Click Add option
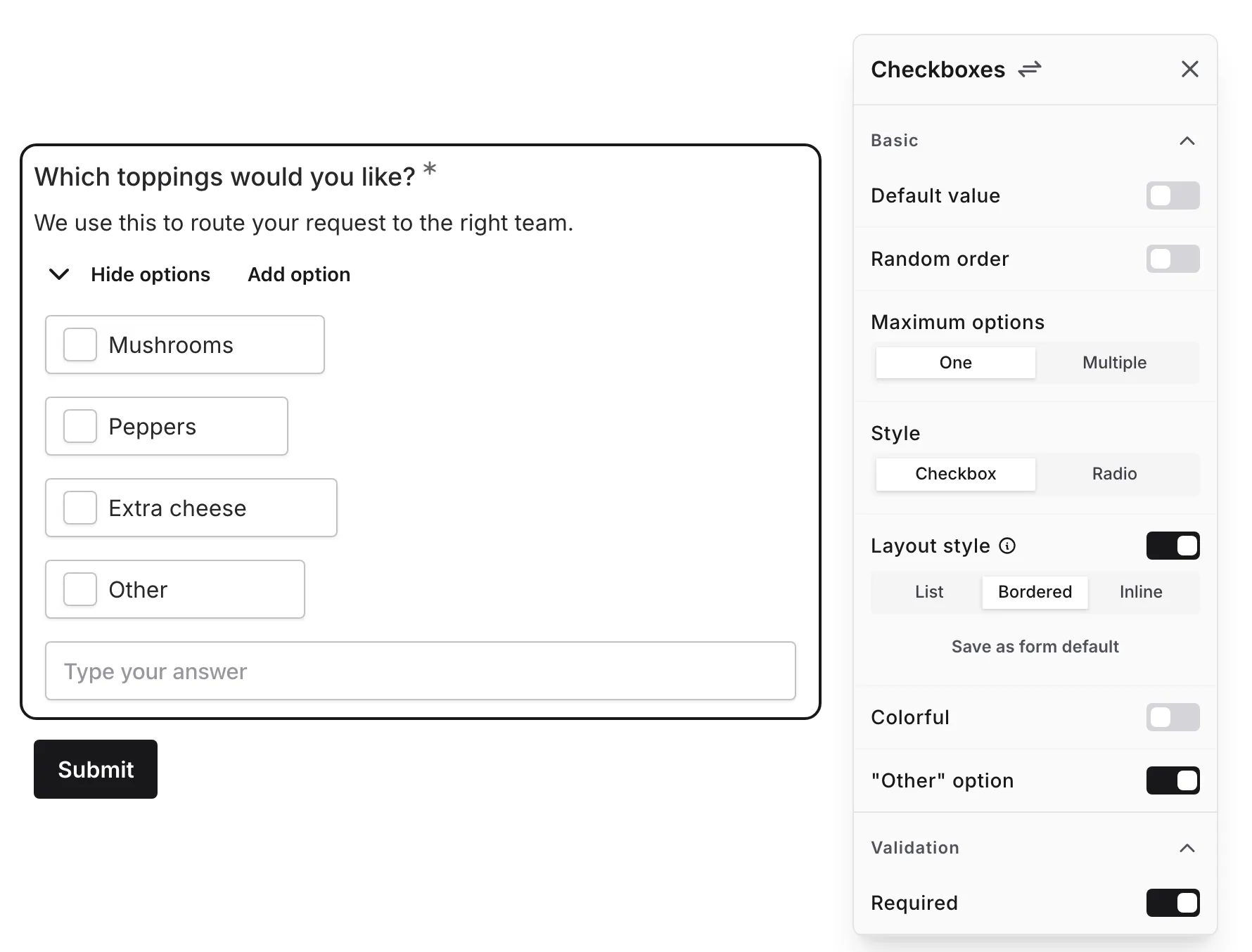 point(299,274)
